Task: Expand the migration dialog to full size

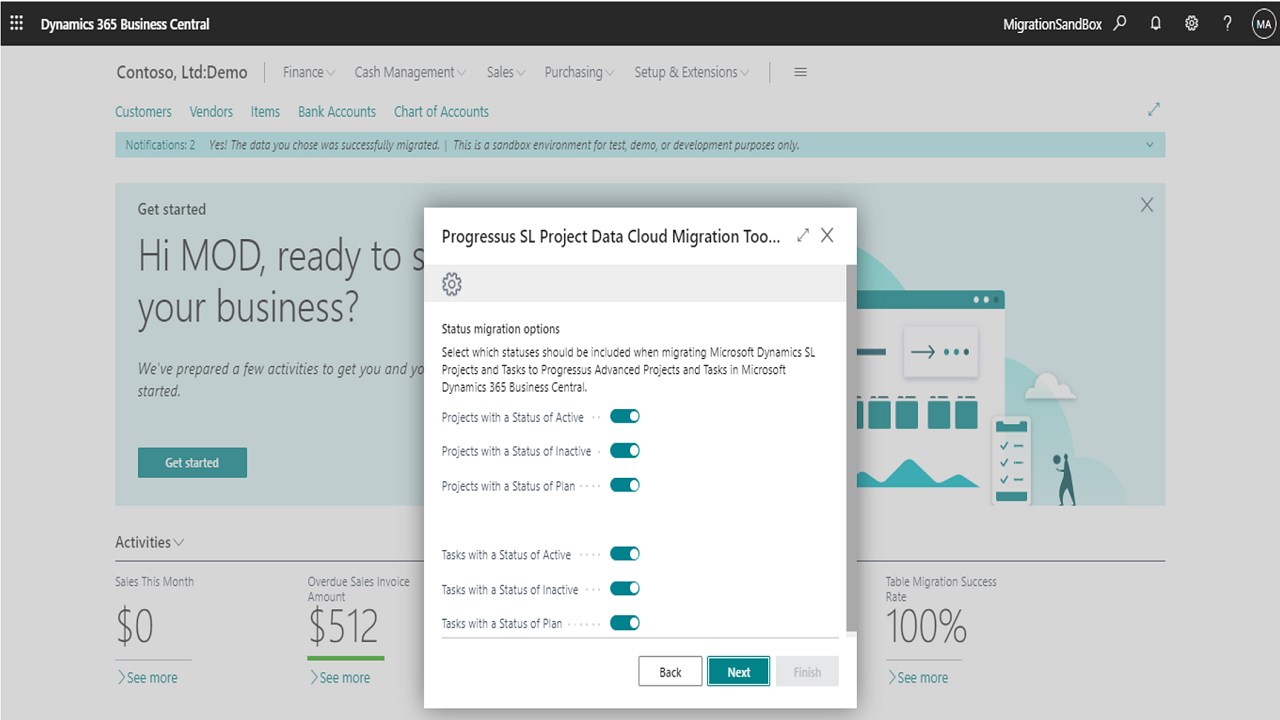Action: pyautogui.click(x=803, y=236)
